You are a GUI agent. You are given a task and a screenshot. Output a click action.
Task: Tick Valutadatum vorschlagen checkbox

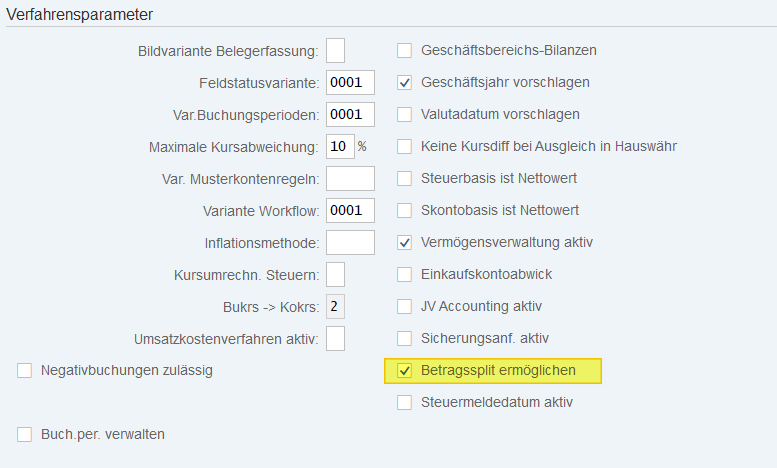pyautogui.click(x=404, y=114)
